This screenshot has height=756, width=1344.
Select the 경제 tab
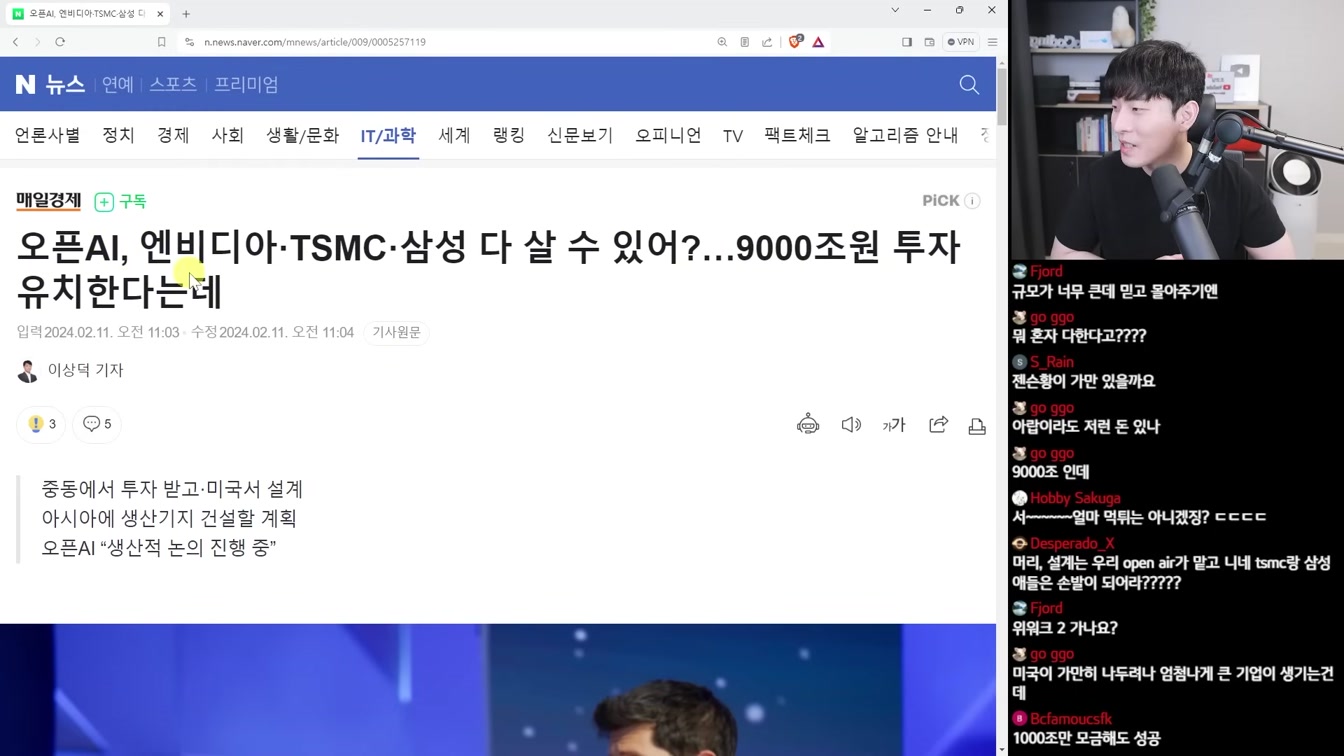tap(173, 135)
